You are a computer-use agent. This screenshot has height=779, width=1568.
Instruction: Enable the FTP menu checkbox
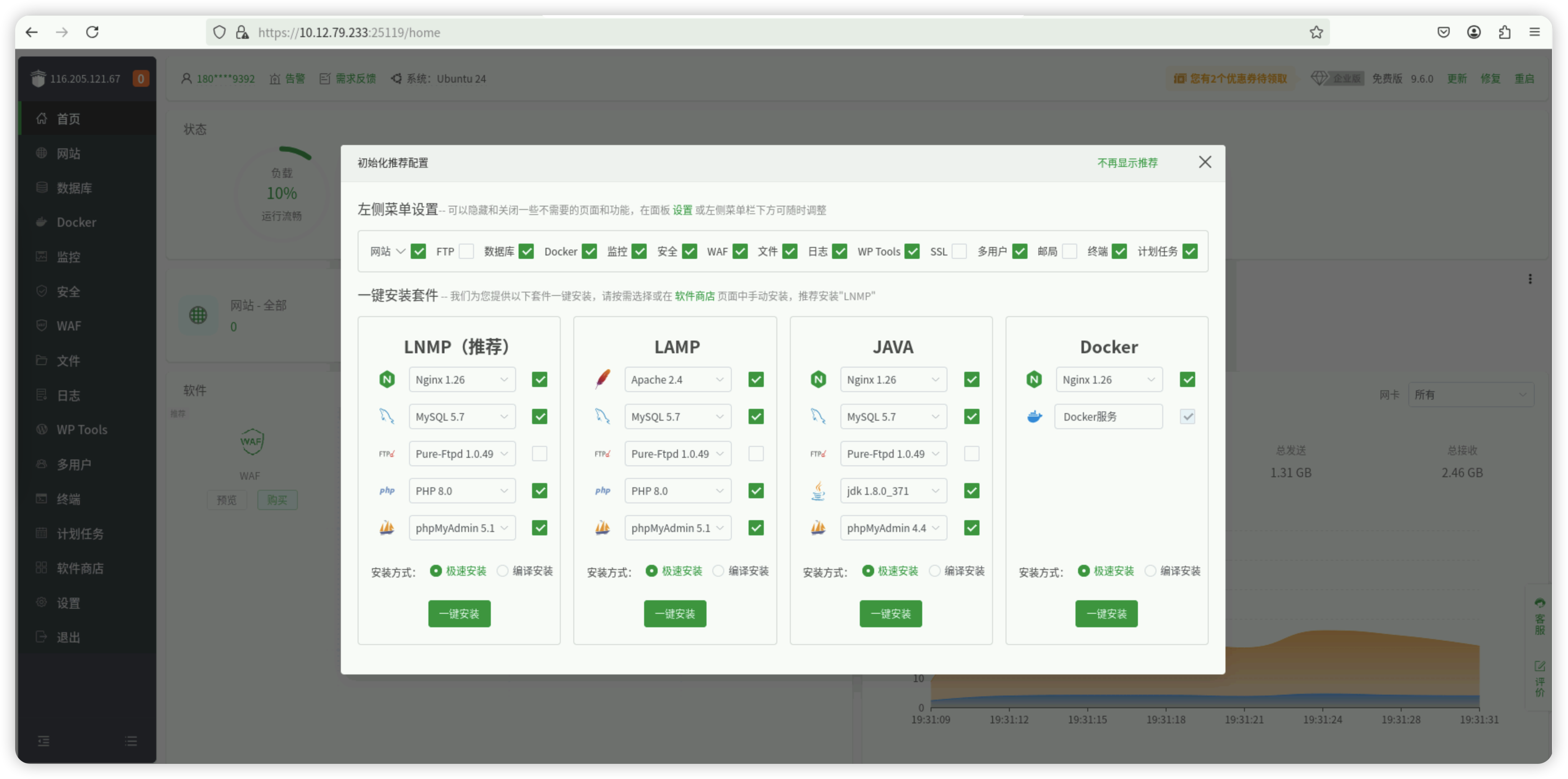[466, 252]
